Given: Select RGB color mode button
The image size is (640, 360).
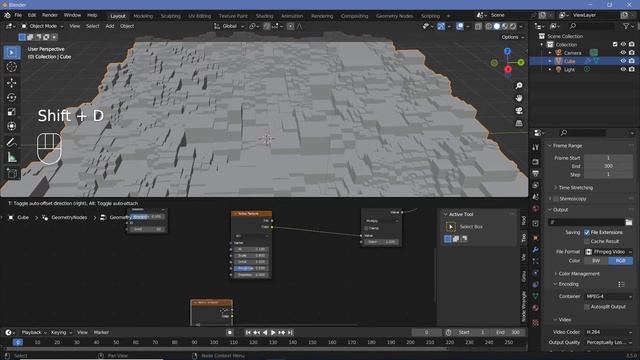Looking at the screenshot, I should tap(620, 261).
